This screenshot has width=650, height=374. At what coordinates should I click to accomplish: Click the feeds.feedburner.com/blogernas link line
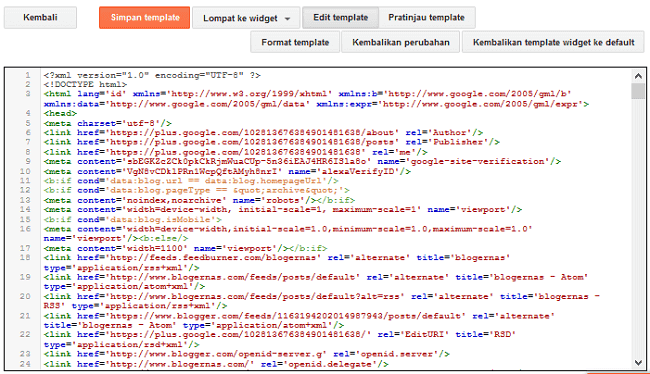[x=277, y=262]
